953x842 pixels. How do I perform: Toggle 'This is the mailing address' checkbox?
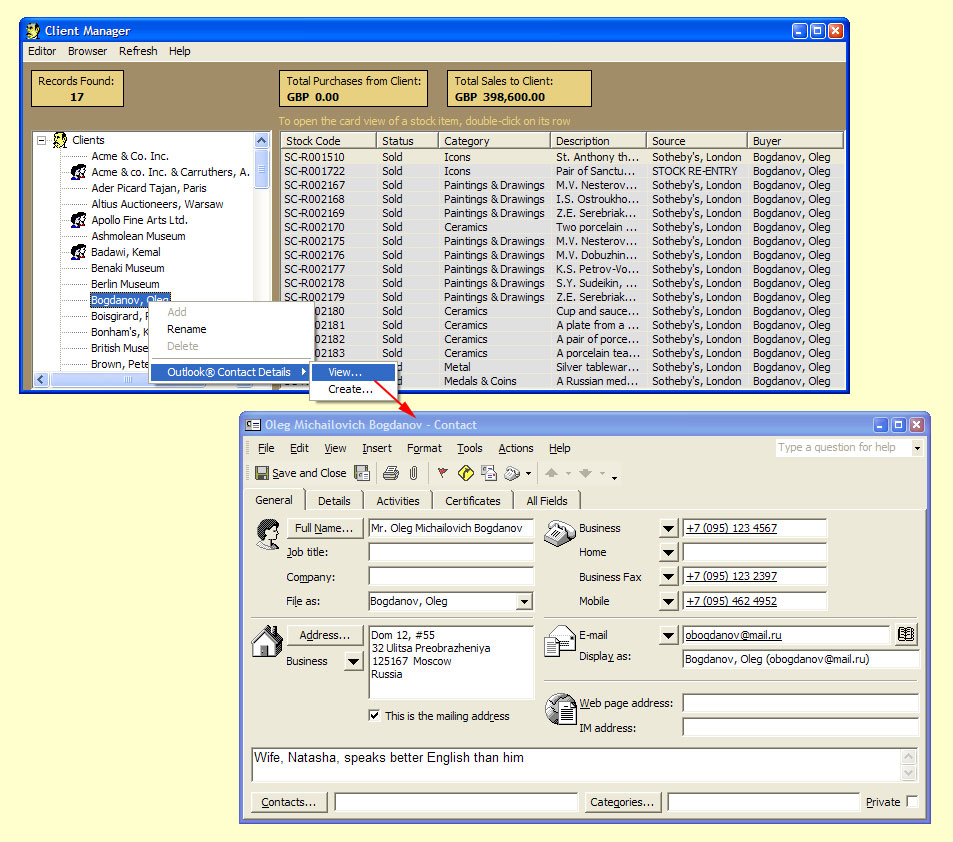[x=374, y=716]
